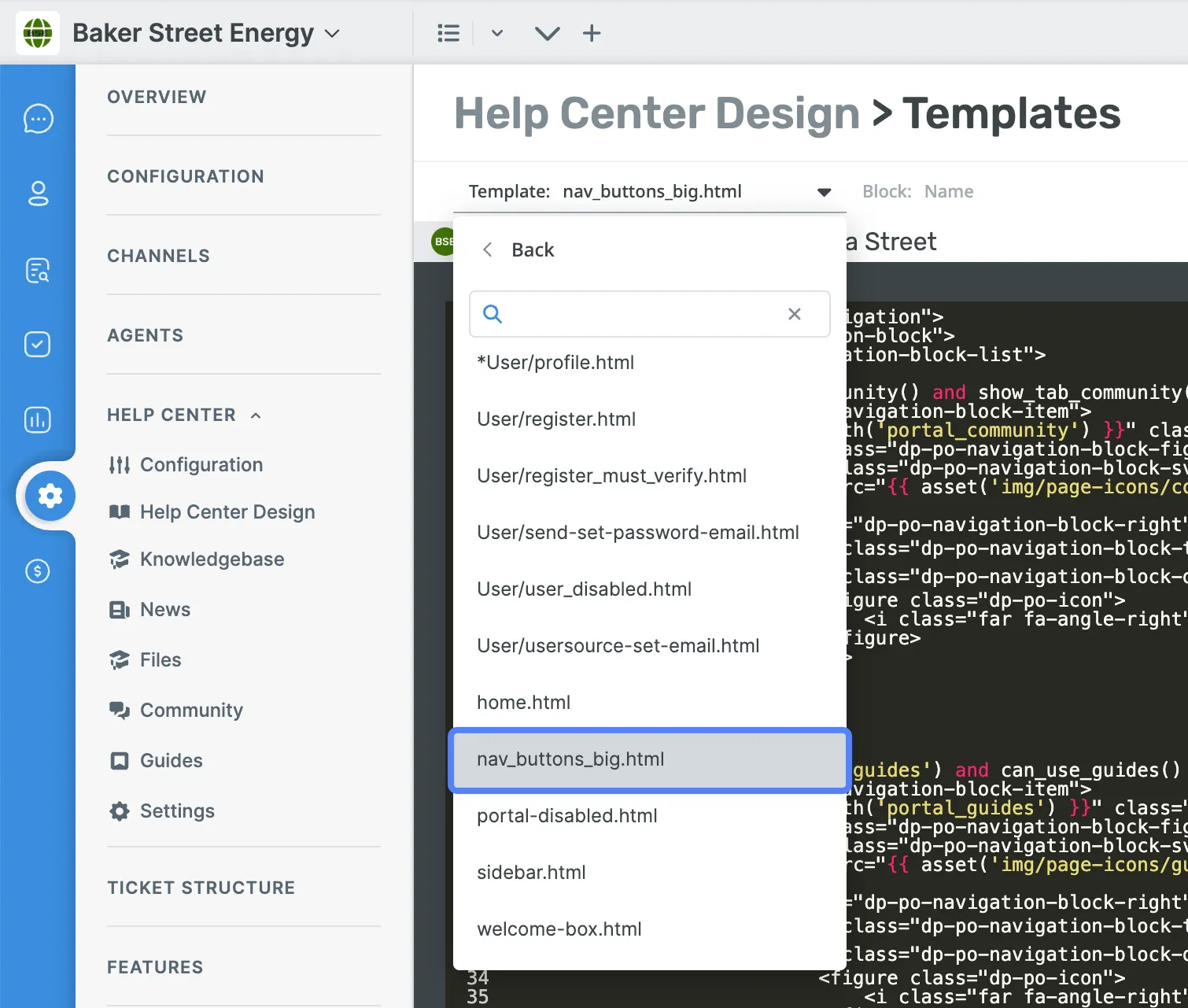Open the Template selector dropdown arrow

824,192
